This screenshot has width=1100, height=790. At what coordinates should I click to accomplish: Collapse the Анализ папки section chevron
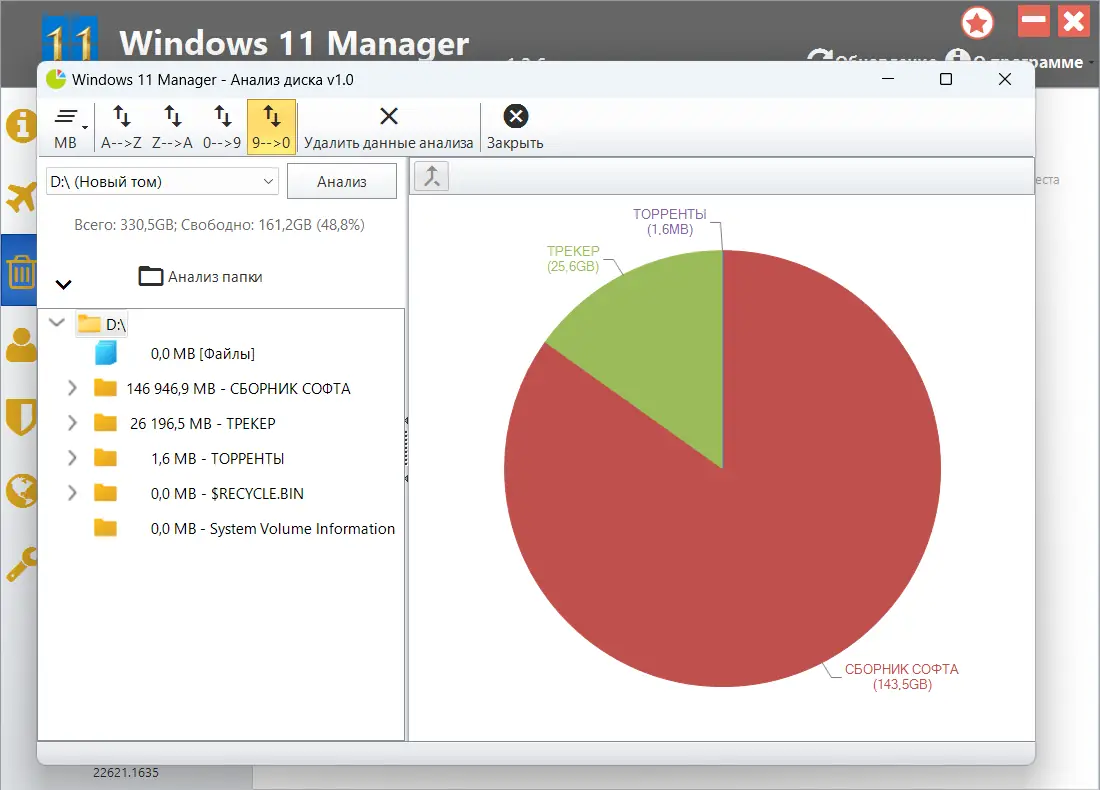(x=63, y=284)
